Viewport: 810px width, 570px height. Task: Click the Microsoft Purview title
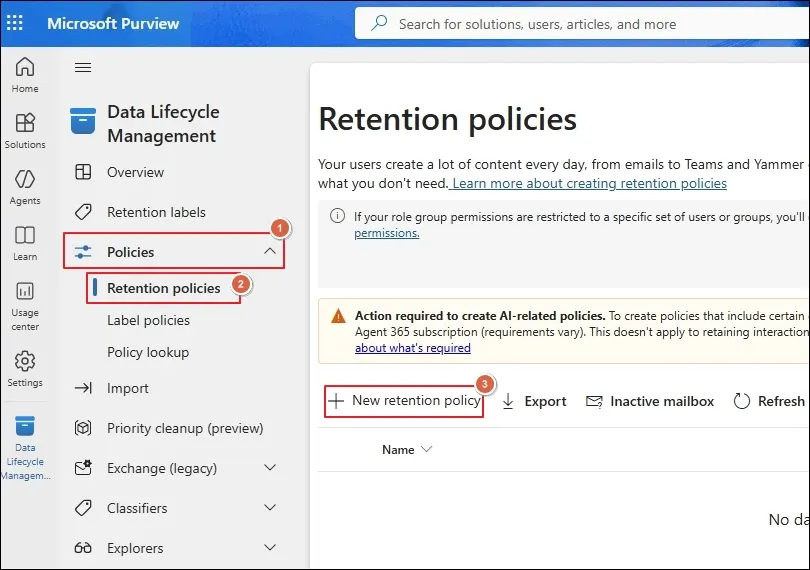(x=113, y=23)
